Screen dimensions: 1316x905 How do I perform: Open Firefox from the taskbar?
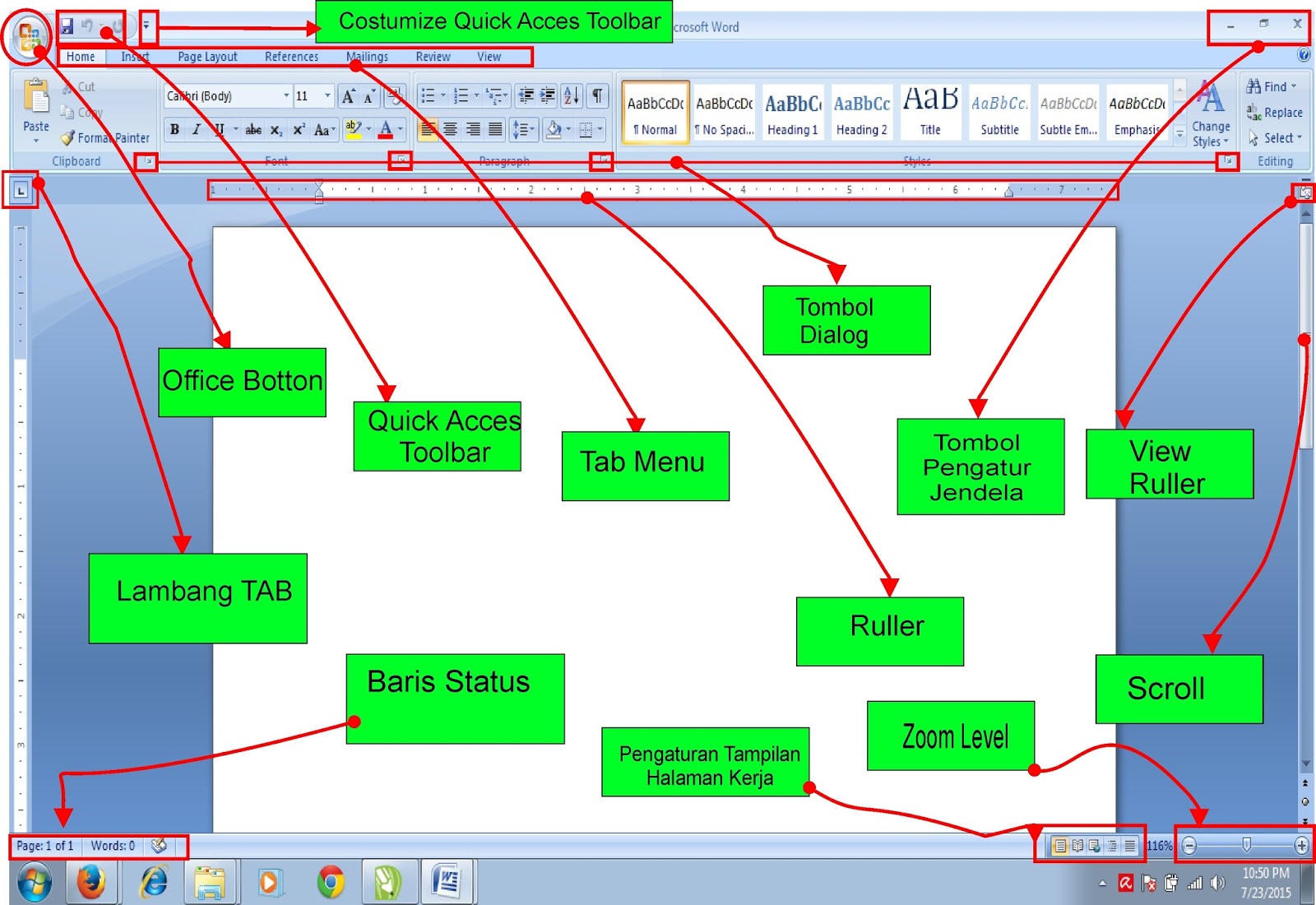pyautogui.click(x=90, y=881)
